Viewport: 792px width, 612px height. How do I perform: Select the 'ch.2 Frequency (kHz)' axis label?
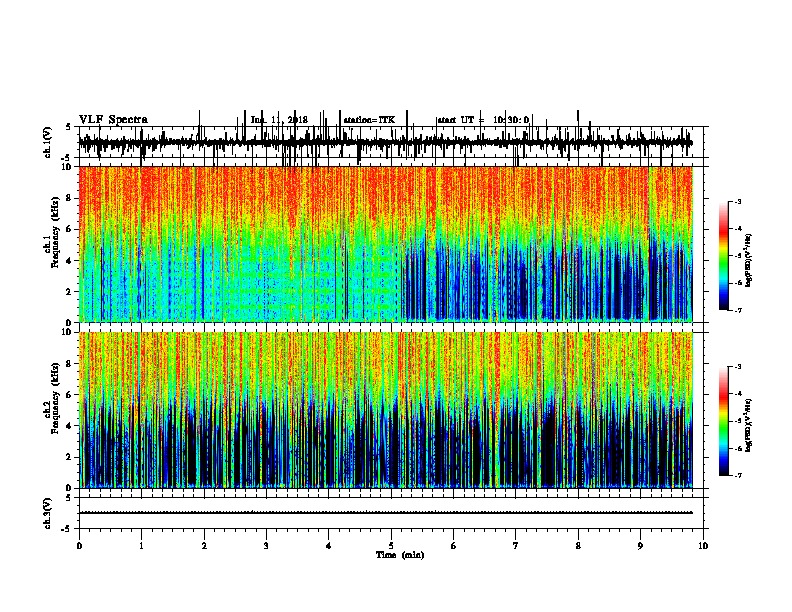tap(51, 398)
